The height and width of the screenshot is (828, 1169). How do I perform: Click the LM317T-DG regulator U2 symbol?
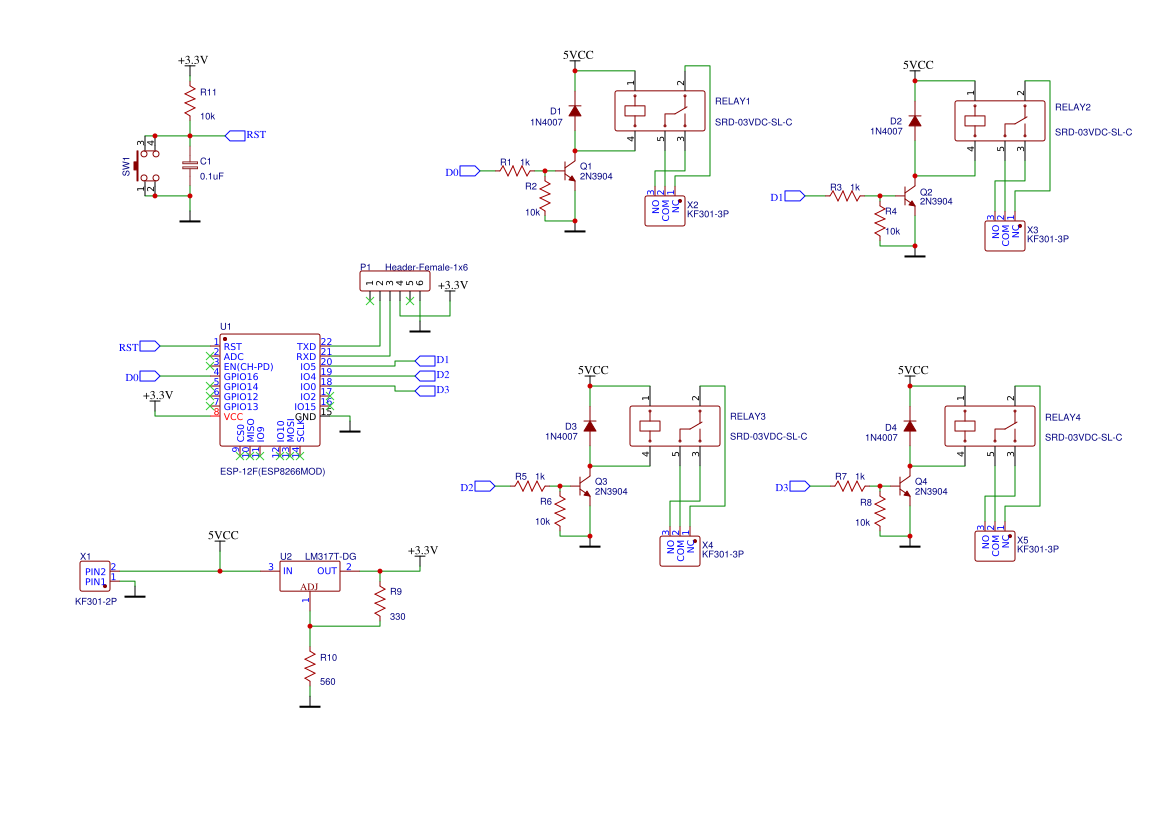click(x=309, y=576)
